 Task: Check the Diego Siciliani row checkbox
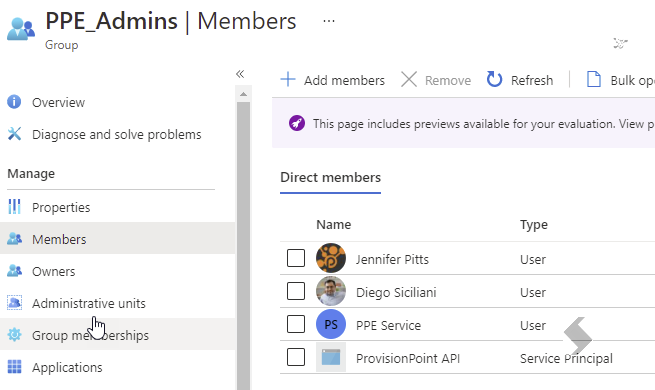(296, 291)
